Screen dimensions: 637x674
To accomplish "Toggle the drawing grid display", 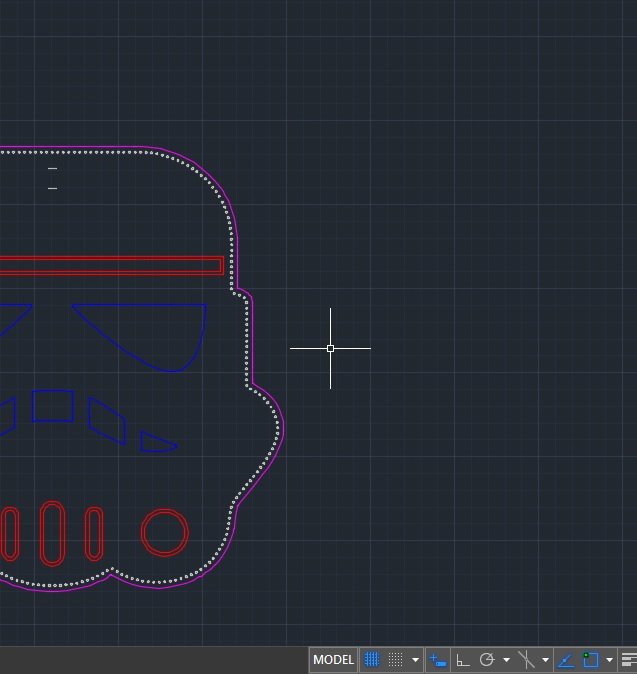I will tap(372, 659).
